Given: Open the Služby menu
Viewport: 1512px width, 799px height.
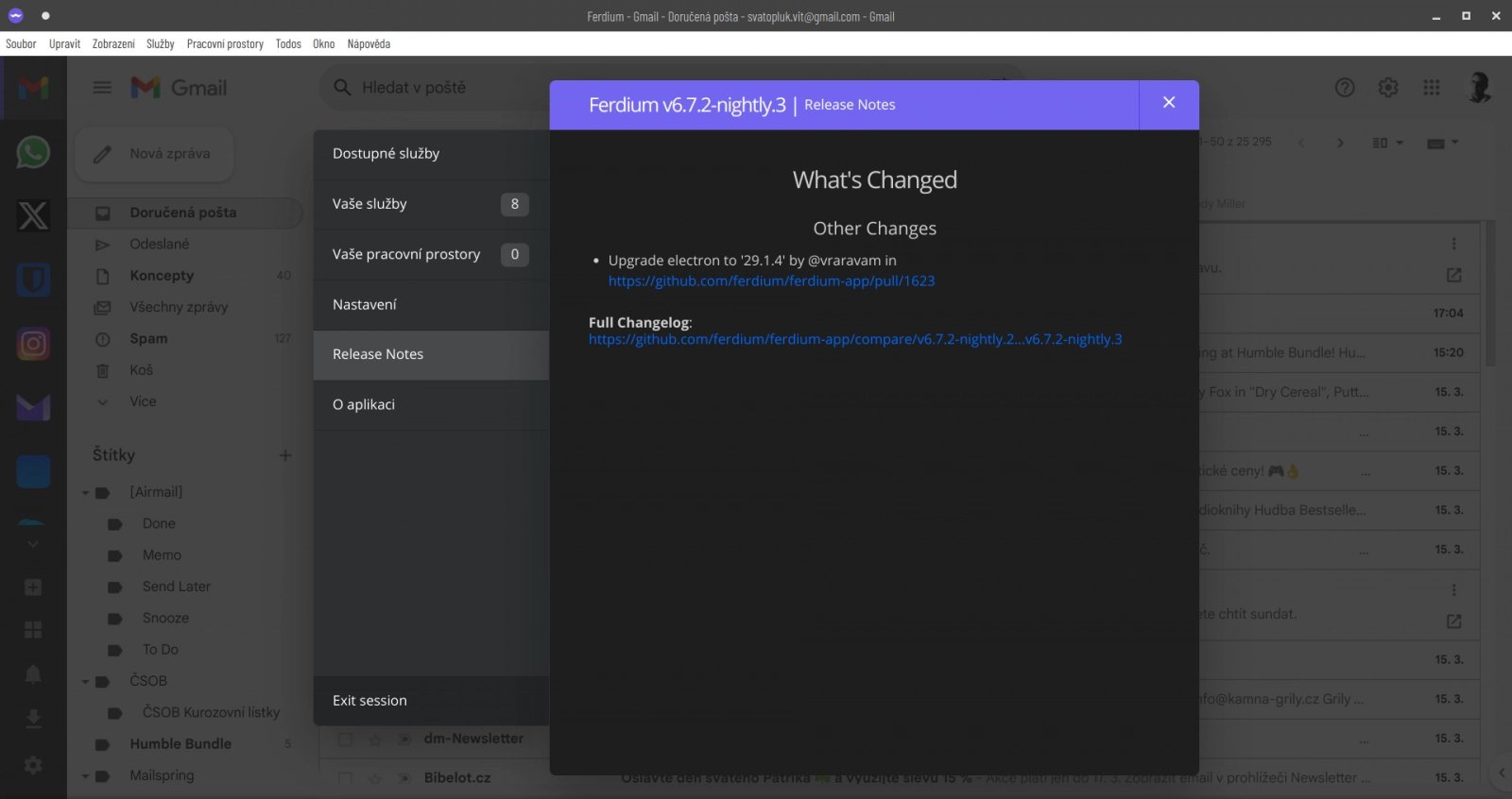Looking at the screenshot, I should tap(161, 43).
